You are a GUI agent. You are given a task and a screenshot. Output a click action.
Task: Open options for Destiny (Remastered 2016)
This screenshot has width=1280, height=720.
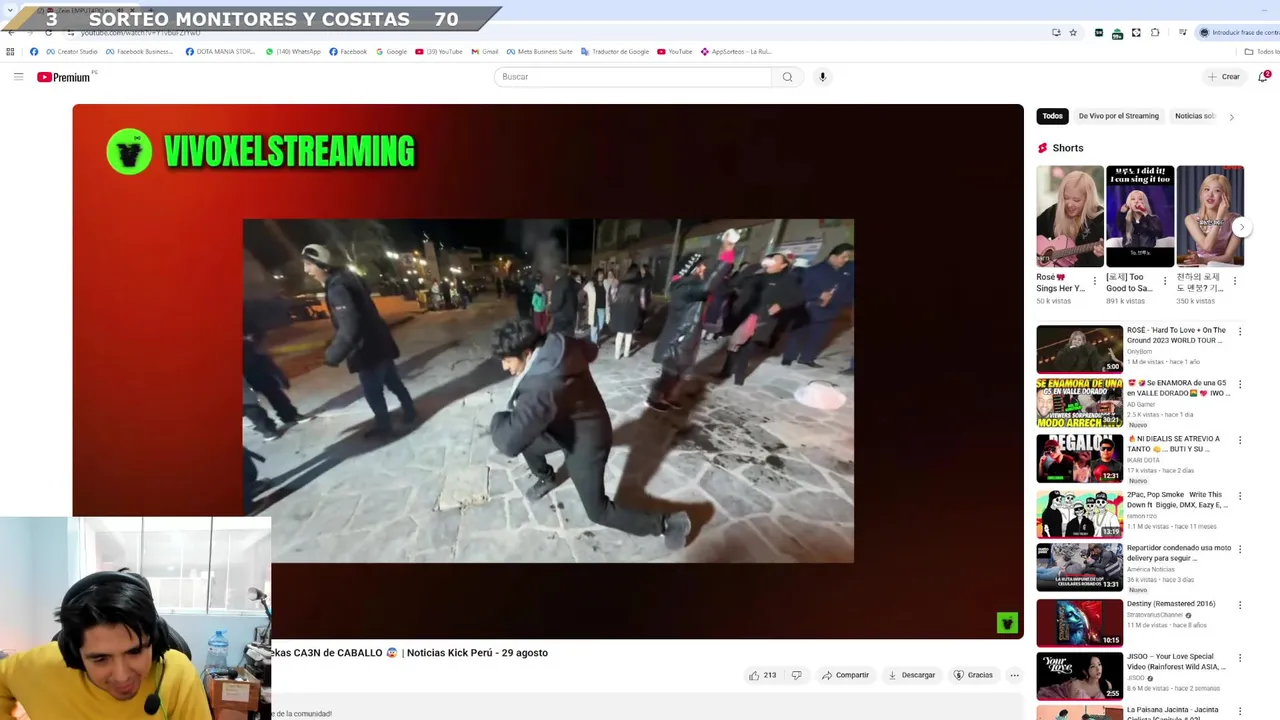tap(1240, 605)
